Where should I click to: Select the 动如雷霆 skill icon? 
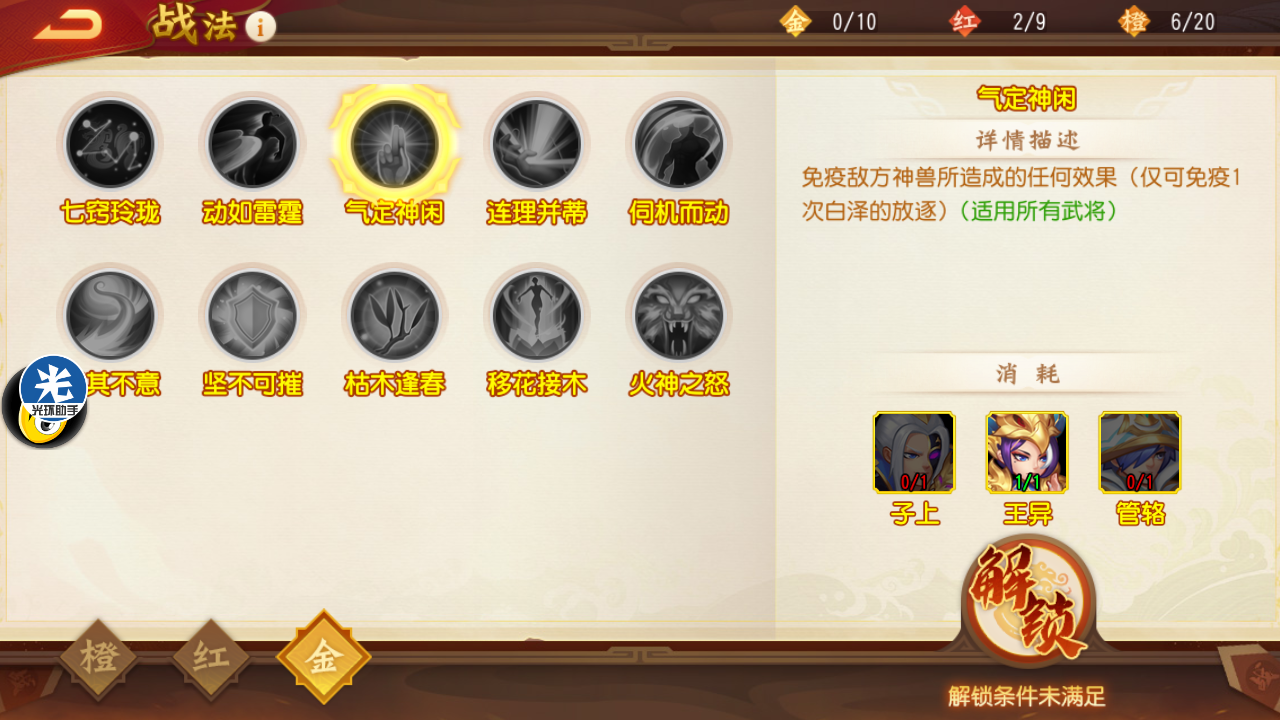click(252, 145)
